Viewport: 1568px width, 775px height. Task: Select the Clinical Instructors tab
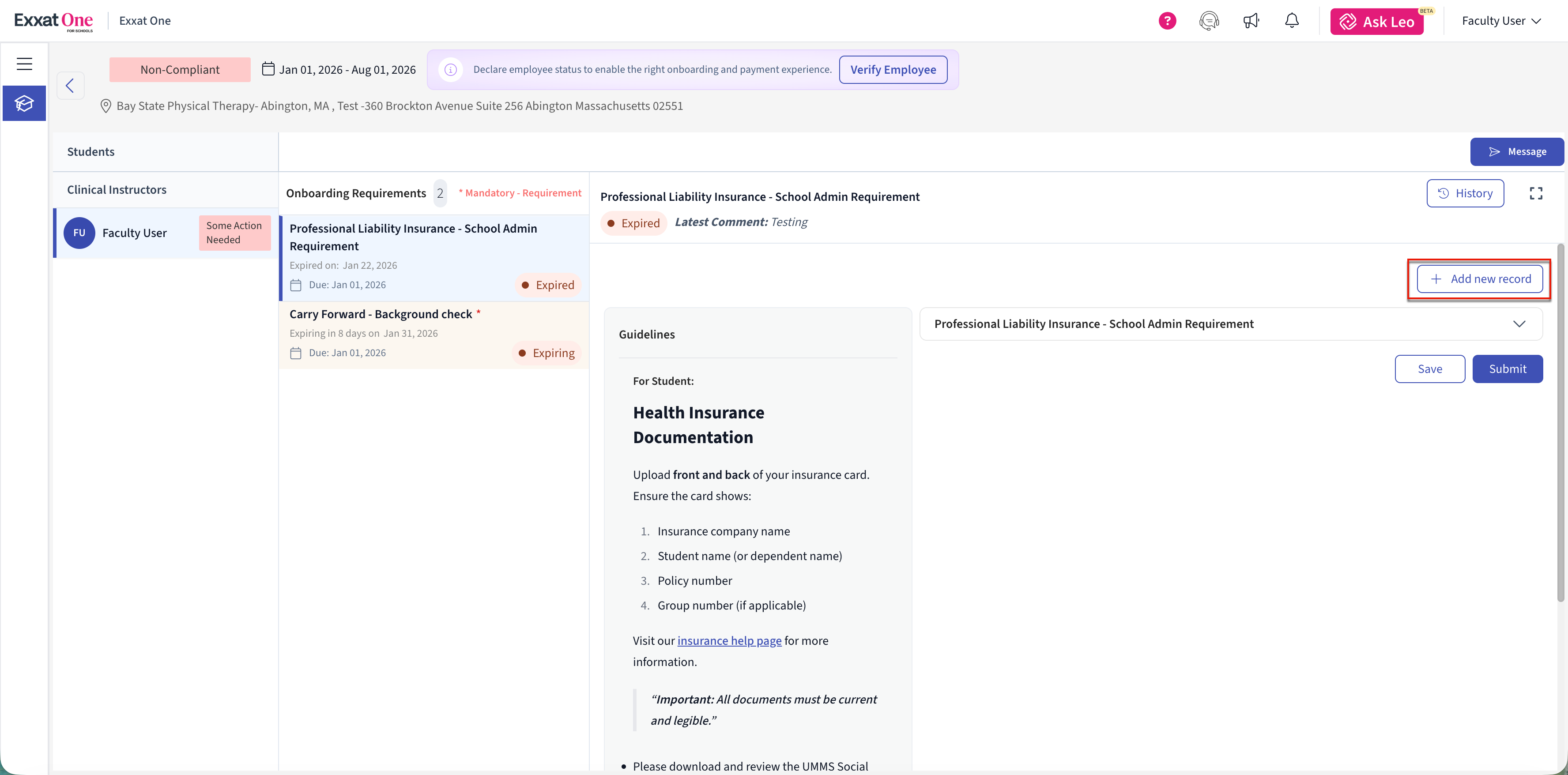point(117,189)
